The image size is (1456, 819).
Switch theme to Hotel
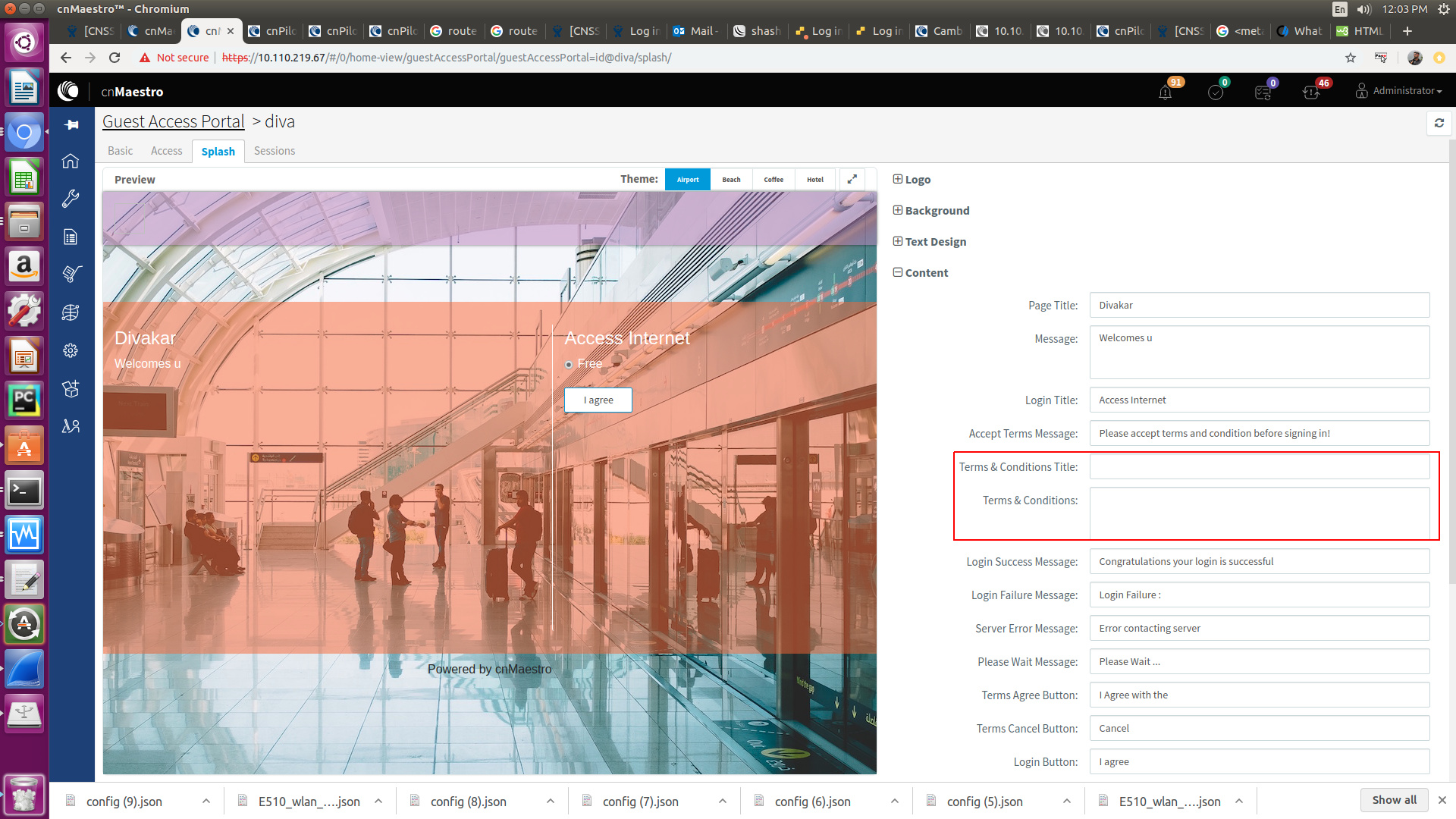coord(815,180)
